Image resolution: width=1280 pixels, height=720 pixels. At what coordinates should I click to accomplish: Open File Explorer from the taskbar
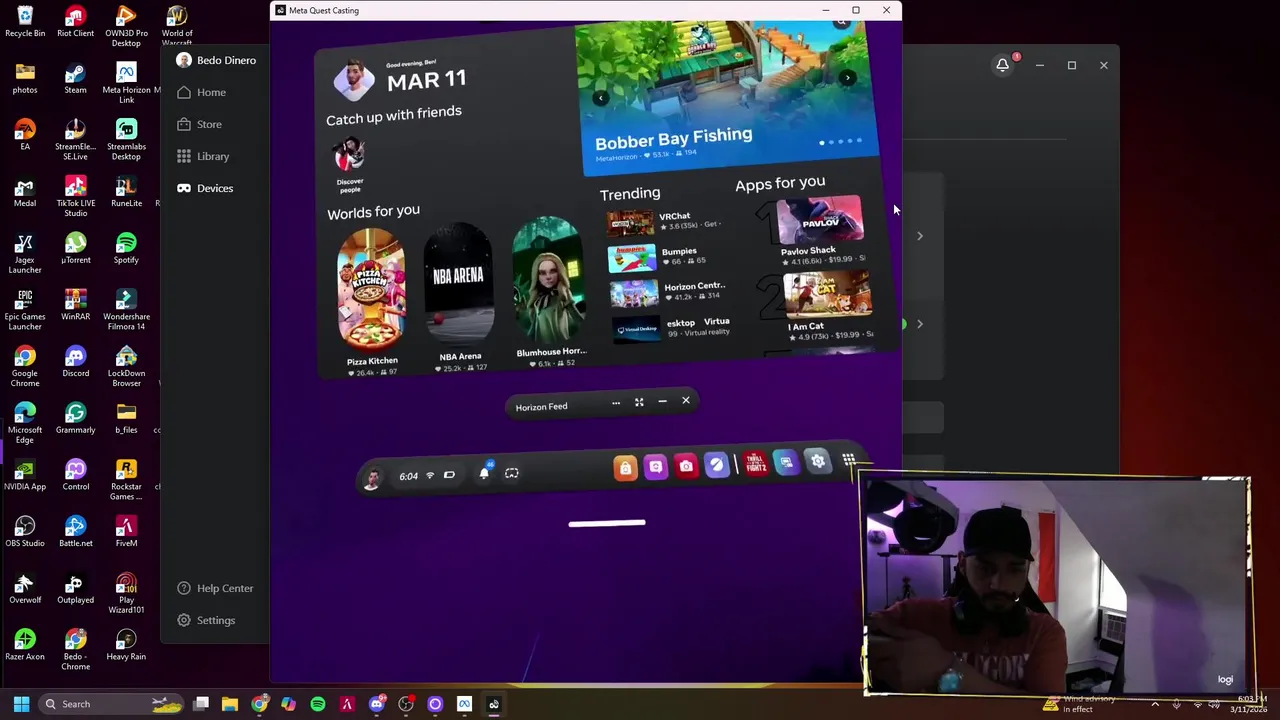coord(230,704)
